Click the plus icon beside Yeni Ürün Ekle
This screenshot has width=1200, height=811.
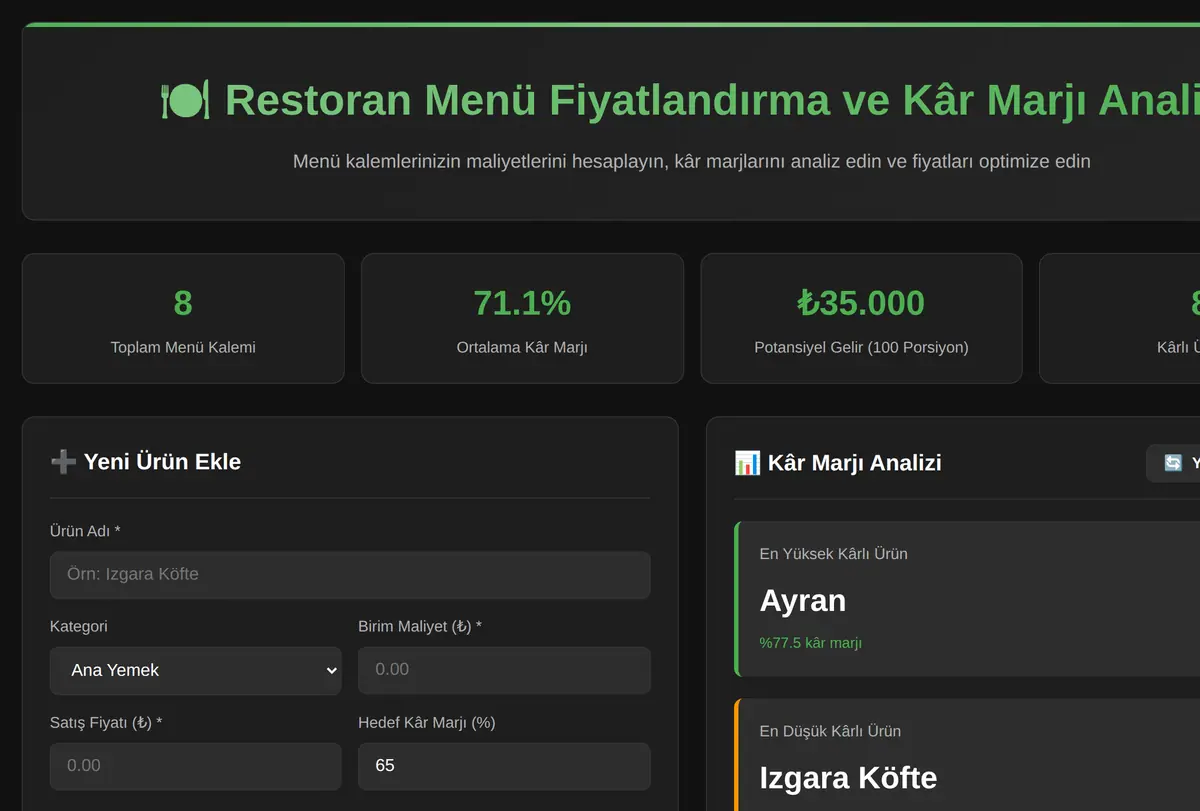click(63, 462)
